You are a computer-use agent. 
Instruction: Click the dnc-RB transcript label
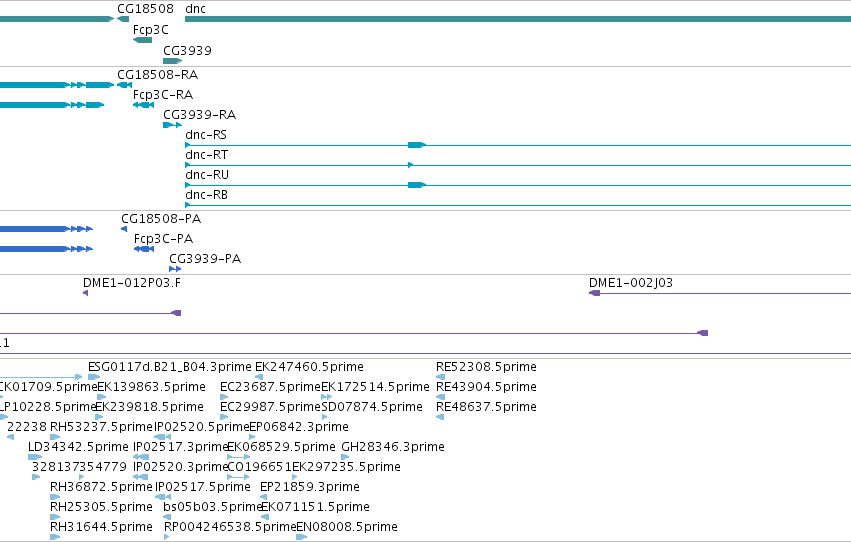pos(207,195)
